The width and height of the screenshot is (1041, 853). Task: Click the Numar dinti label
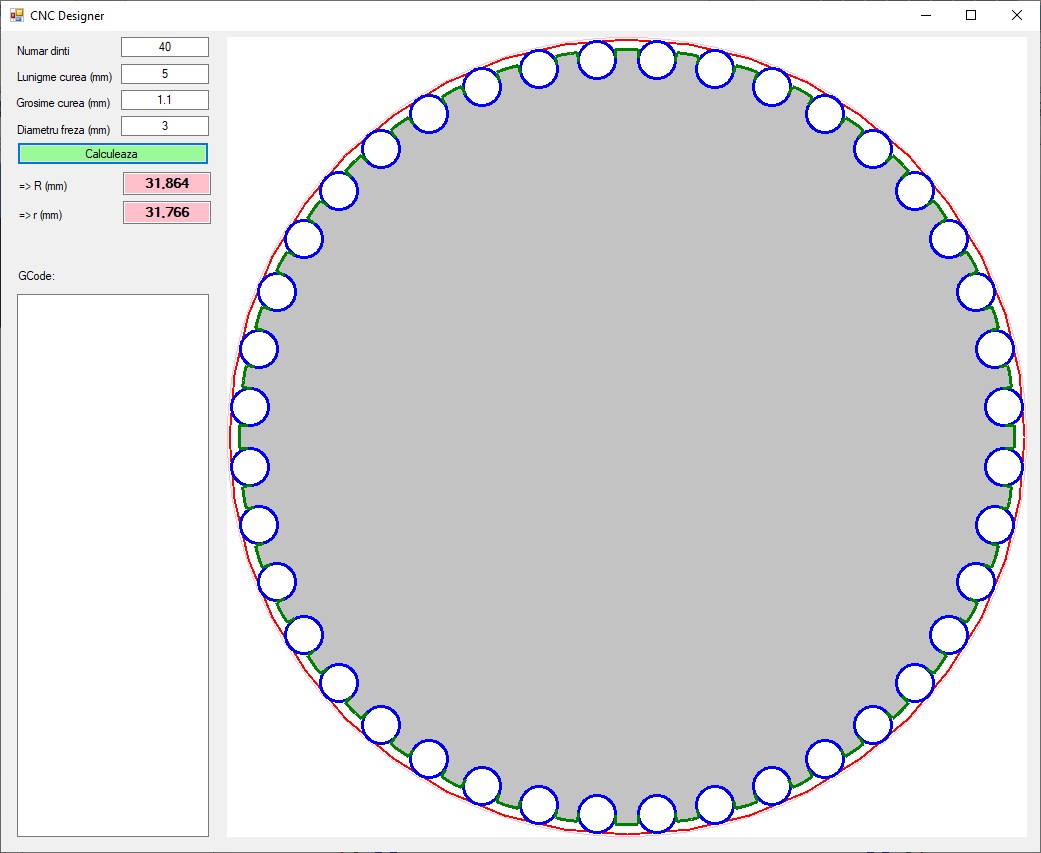[x=43, y=51]
